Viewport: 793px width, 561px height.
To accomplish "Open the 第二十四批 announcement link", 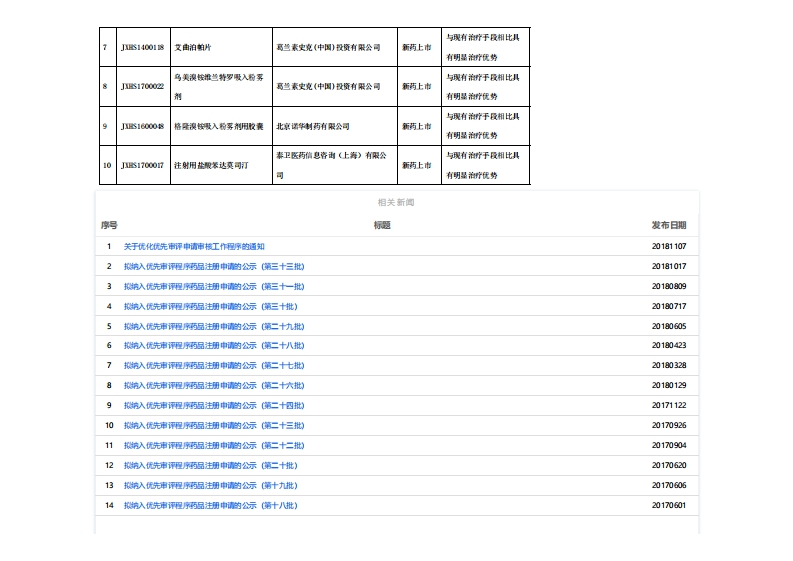I will tap(214, 406).
